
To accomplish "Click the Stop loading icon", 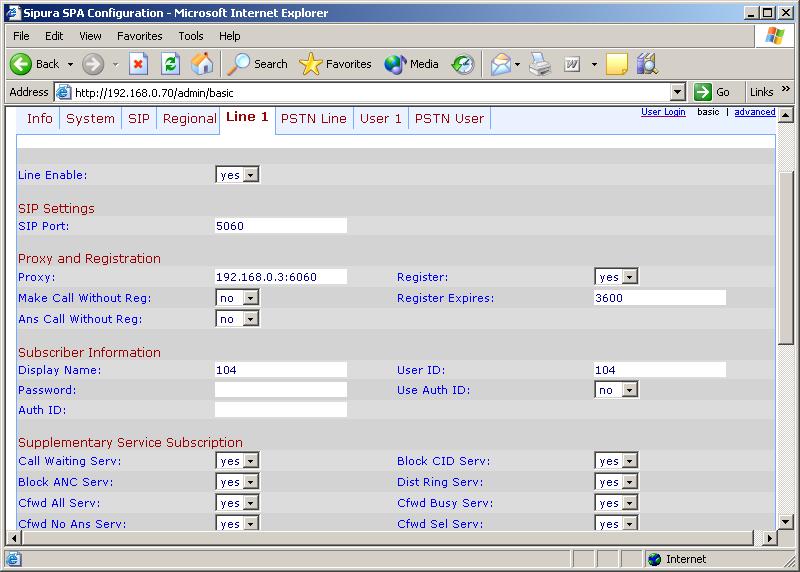I will [x=139, y=64].
